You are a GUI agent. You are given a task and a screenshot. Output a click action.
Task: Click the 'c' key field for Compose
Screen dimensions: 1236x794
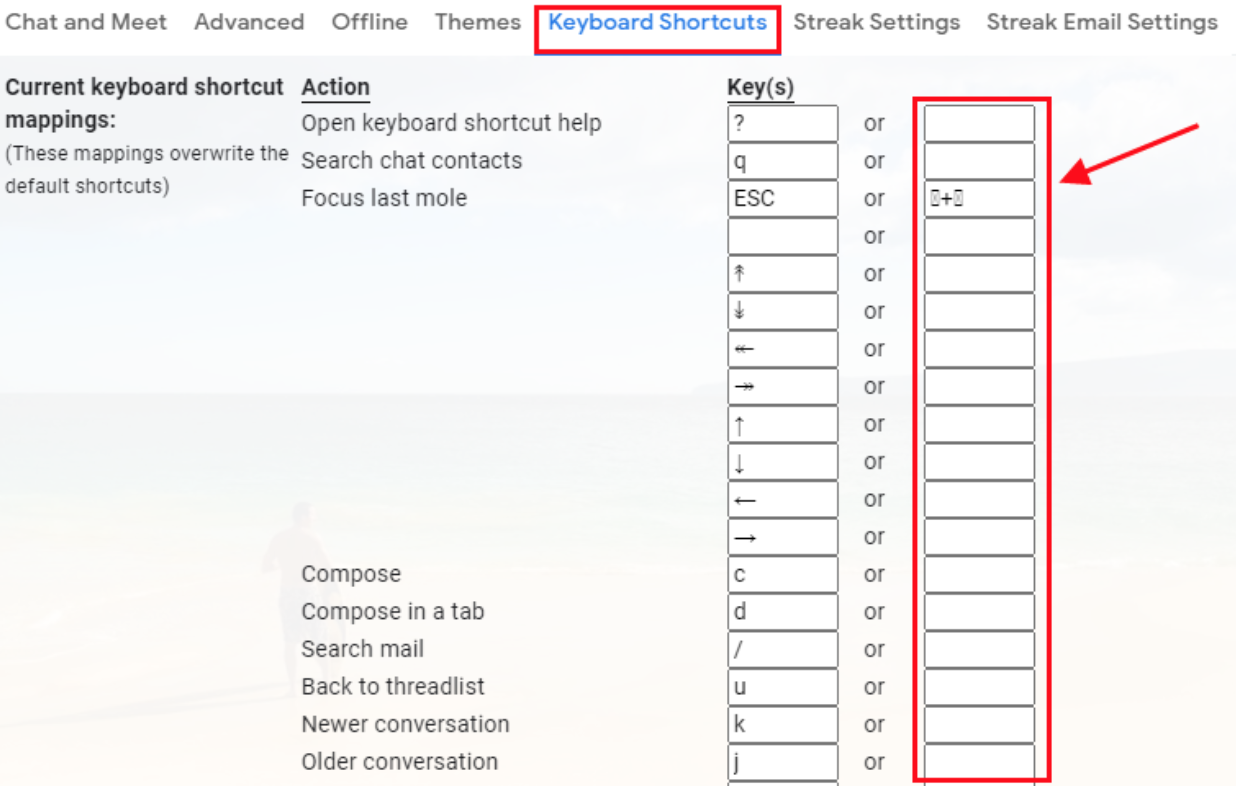click(x=782, y=575)
